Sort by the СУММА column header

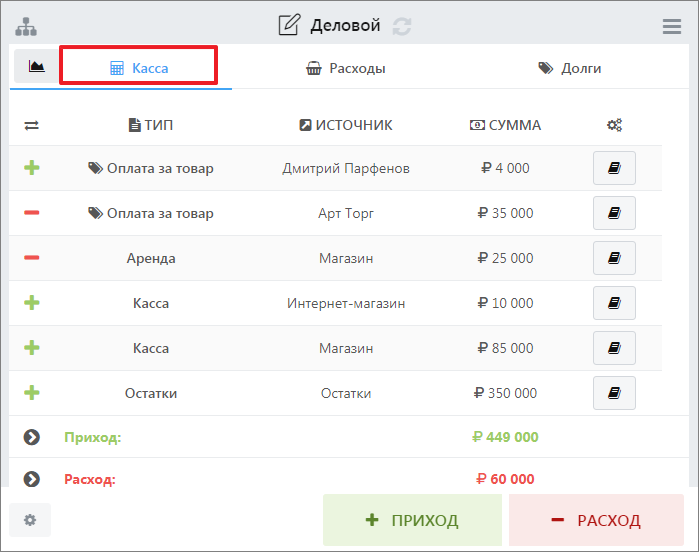point(505,125)
